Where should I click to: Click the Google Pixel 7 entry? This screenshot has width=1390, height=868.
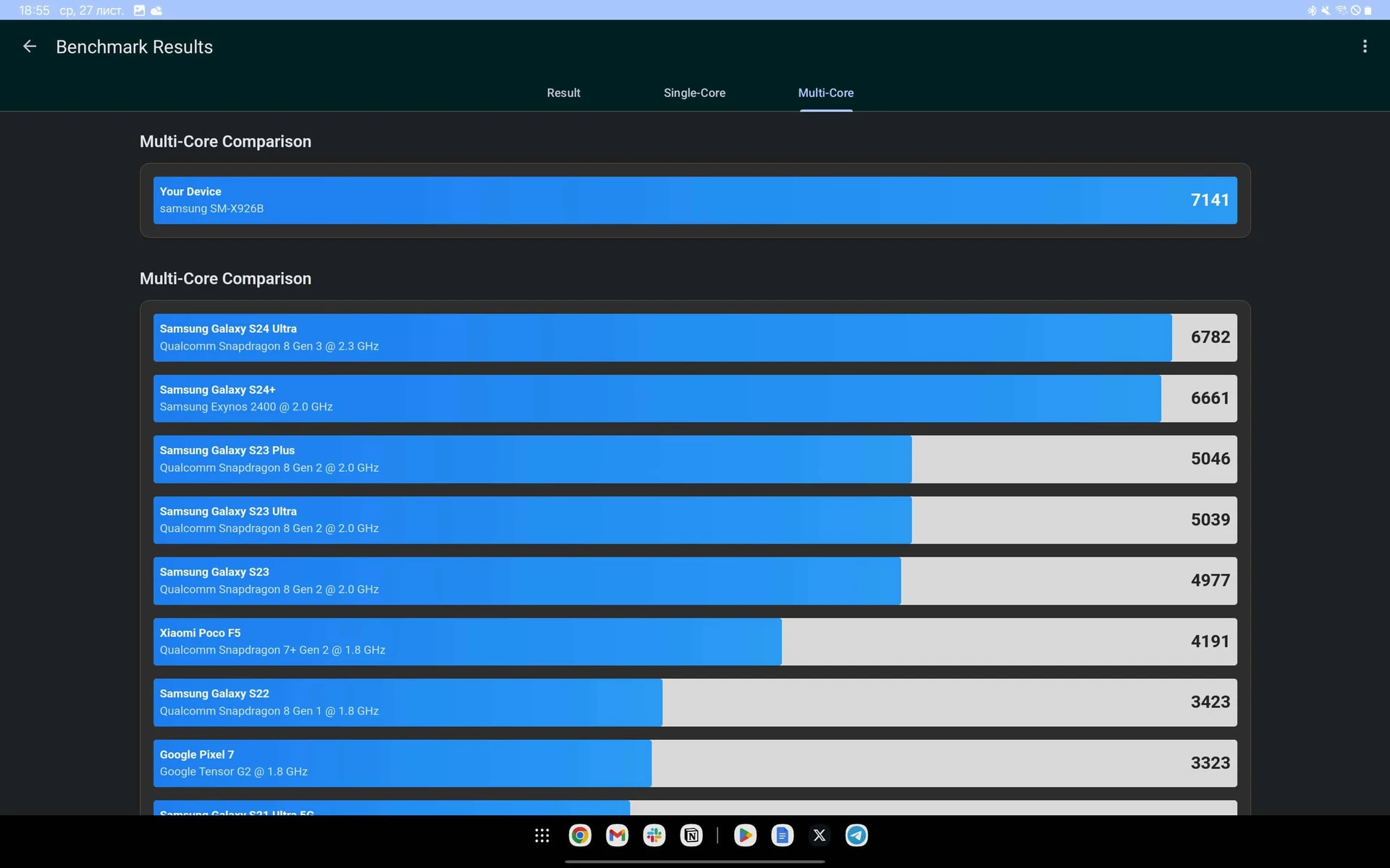click(695, 763)
